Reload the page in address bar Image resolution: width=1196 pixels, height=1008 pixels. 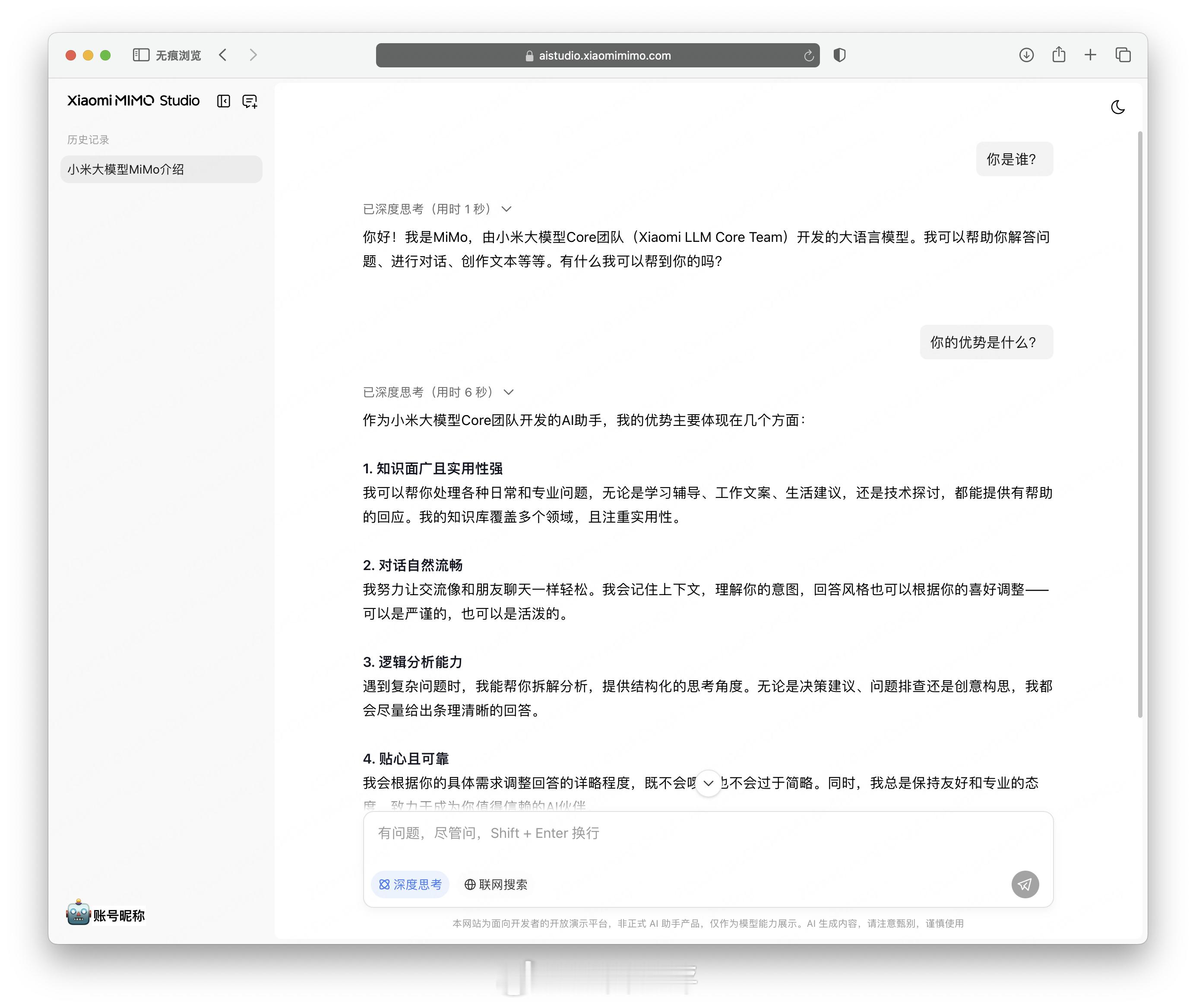point(808,55)
